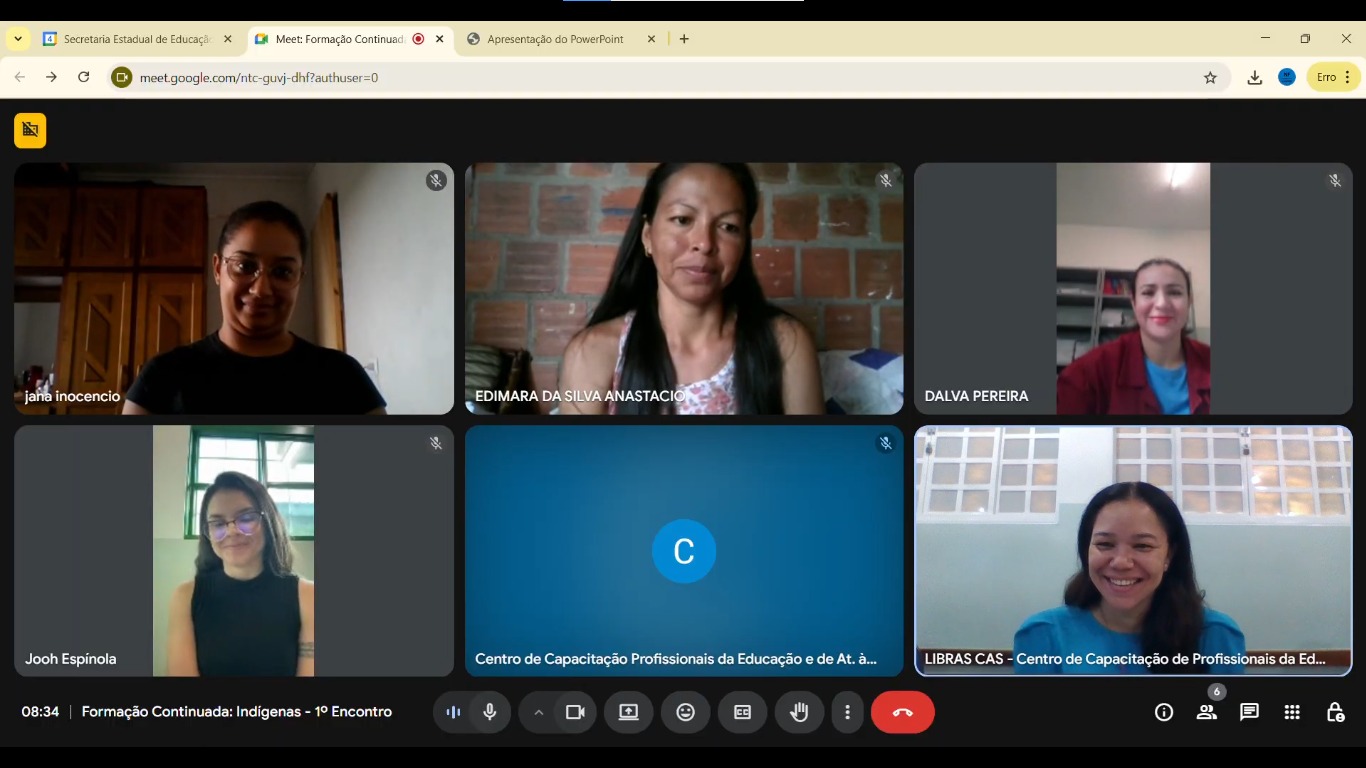
Task: Open host controls lock icon
Action: pos(1335,712)
